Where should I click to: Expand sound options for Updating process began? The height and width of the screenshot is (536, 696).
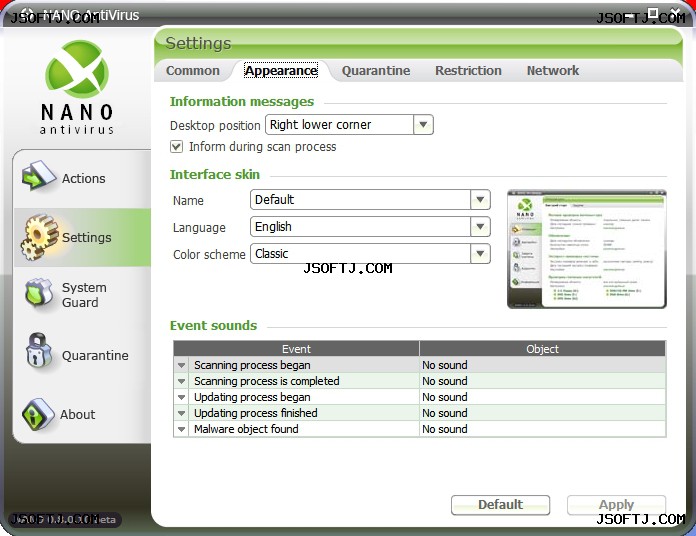(x=181, y=397)
